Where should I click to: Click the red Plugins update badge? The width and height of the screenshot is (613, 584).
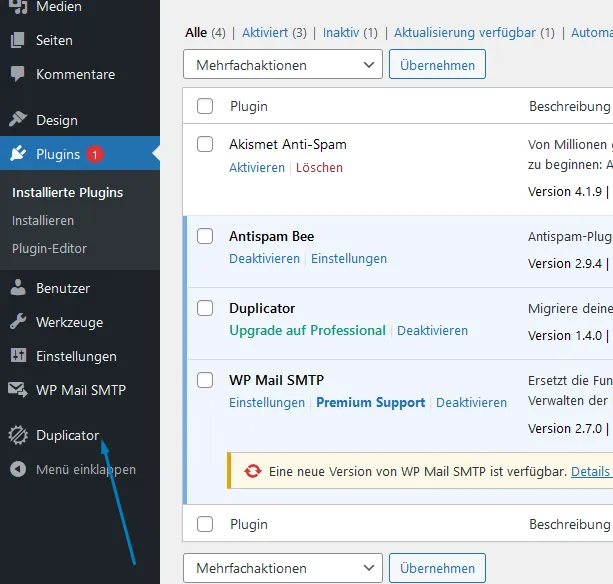pos(95,154)
